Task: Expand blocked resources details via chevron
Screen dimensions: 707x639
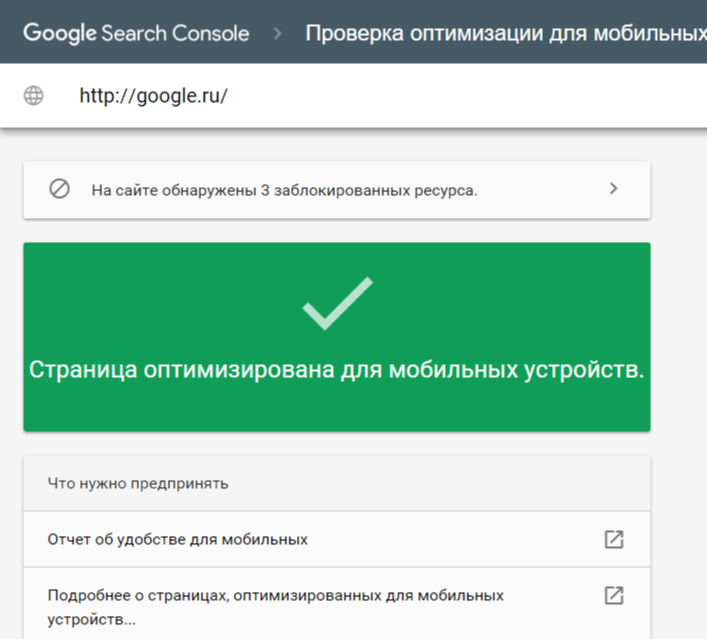Action: (x=613, y=188)
